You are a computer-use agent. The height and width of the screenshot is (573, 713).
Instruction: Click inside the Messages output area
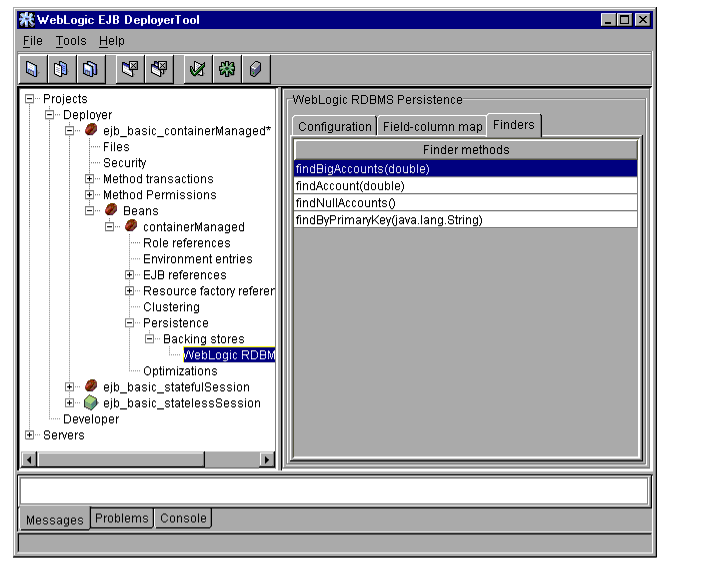coord(334,491)
